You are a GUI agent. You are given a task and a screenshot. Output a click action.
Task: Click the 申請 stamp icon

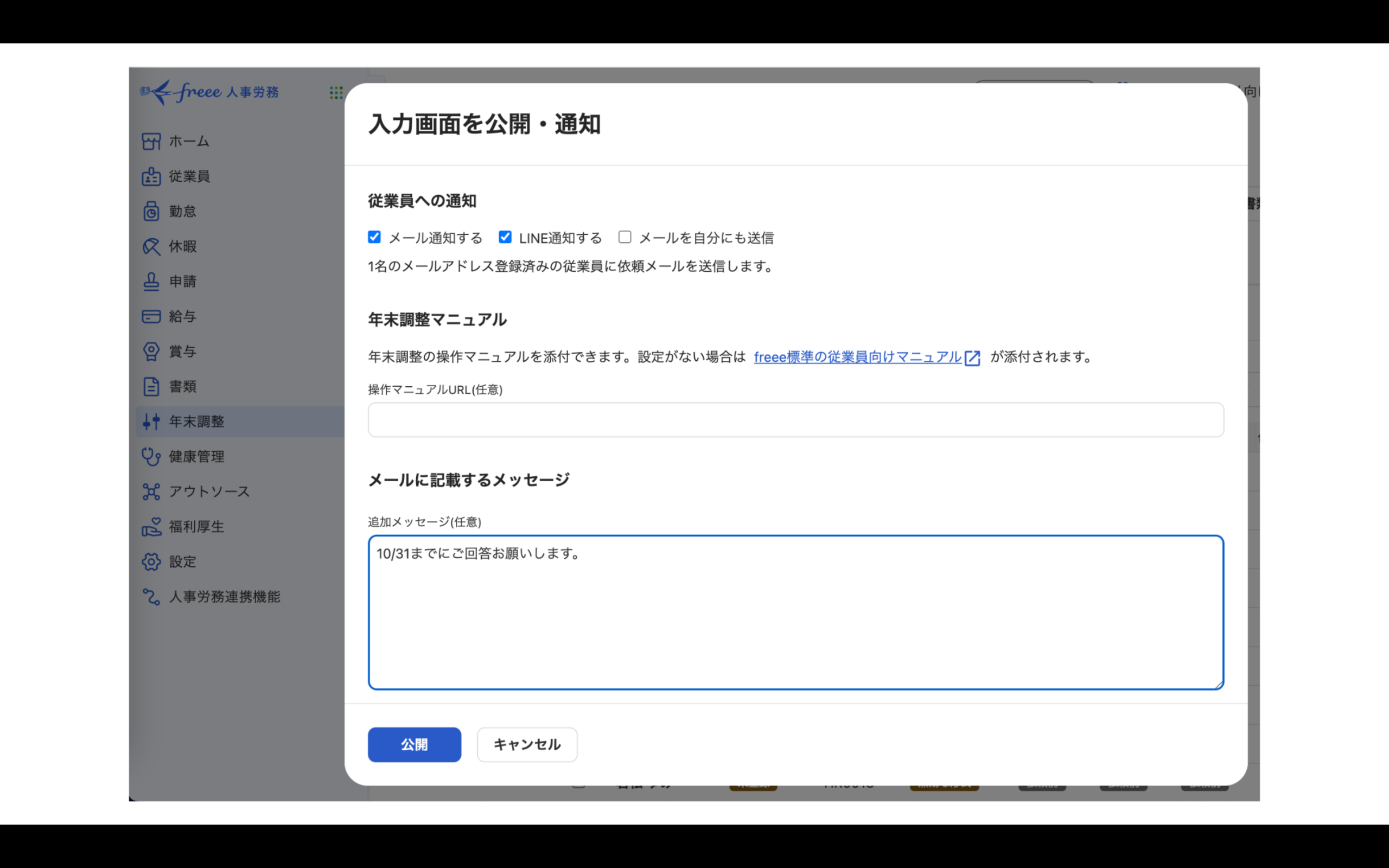151,282
